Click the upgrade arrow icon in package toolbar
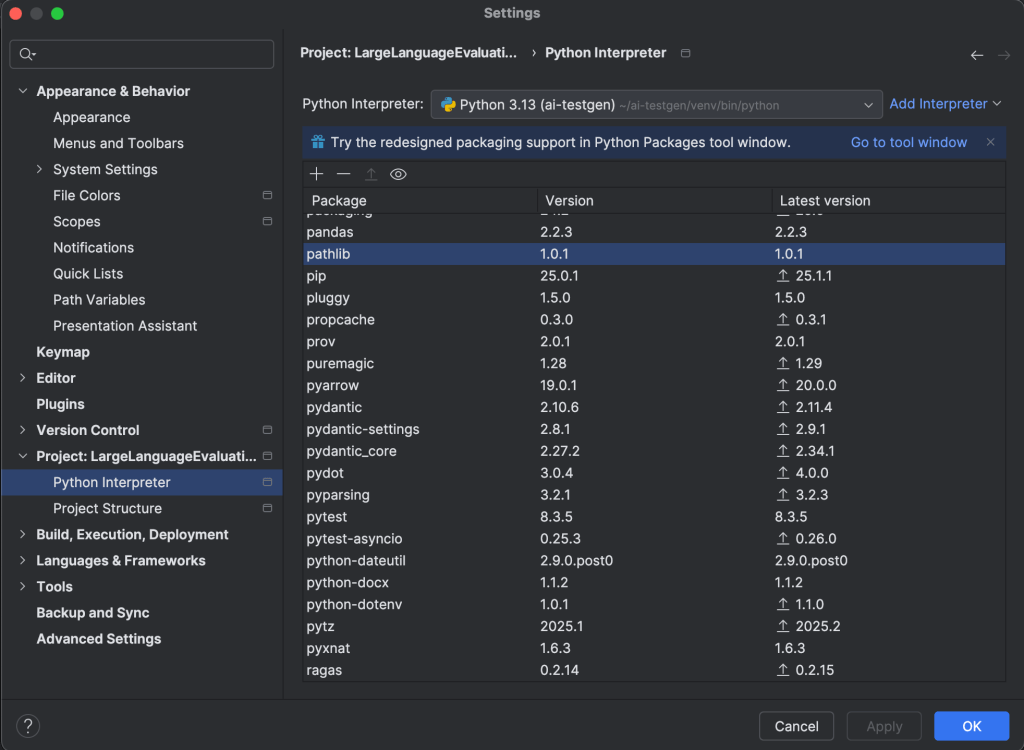1024x750 pixels. [371, 174]
